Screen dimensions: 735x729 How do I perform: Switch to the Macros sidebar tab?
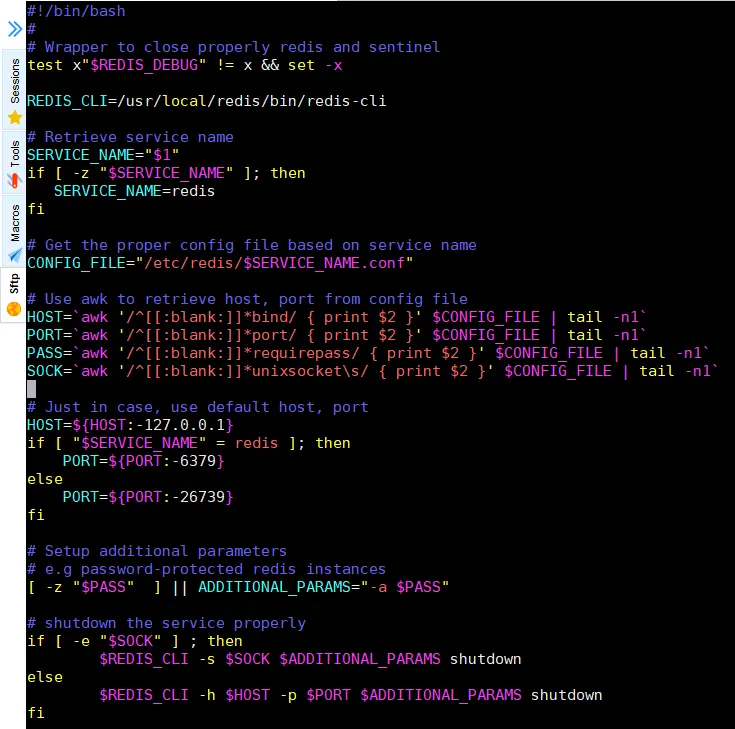click(15, 233)
